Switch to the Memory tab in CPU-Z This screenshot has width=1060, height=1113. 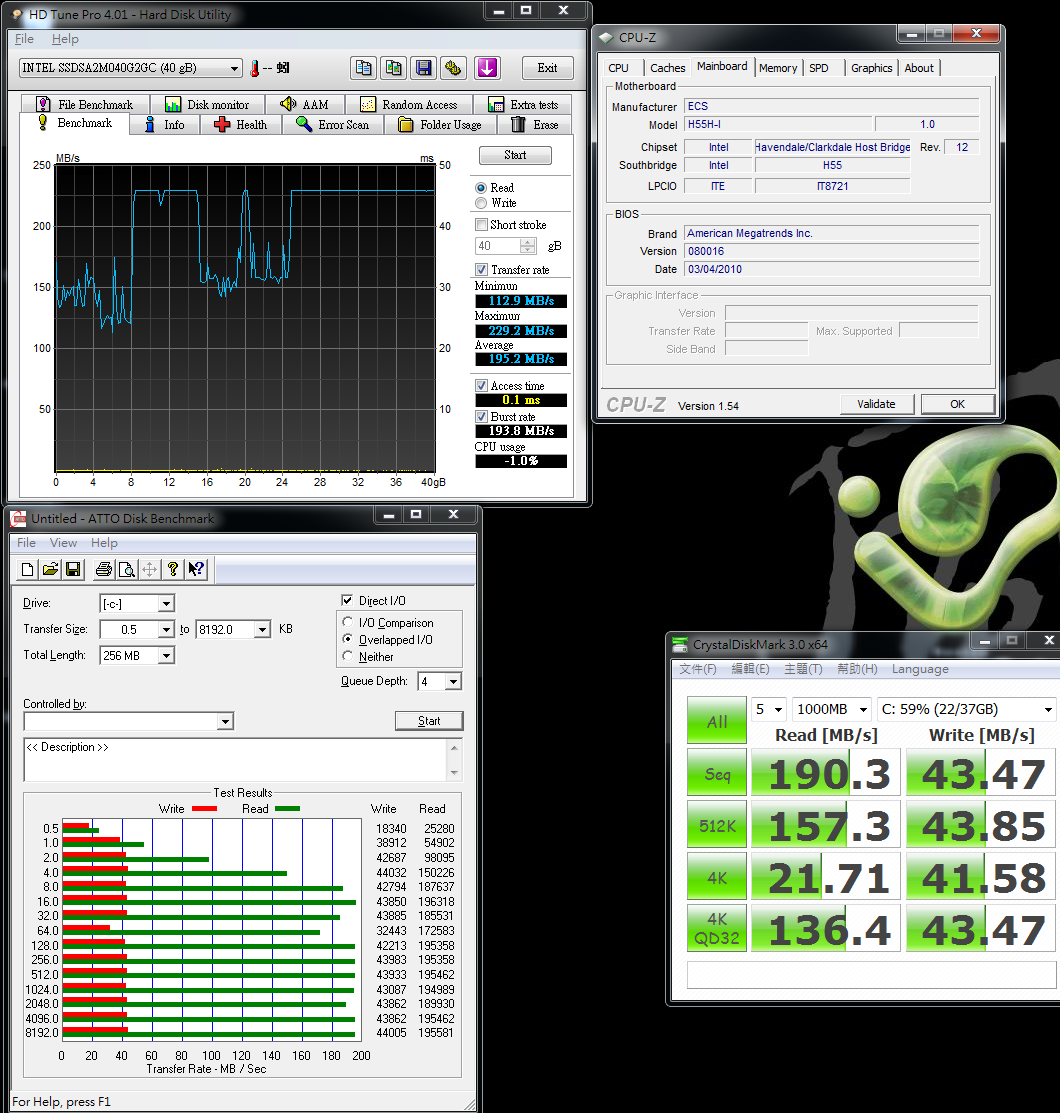(778, 67)
